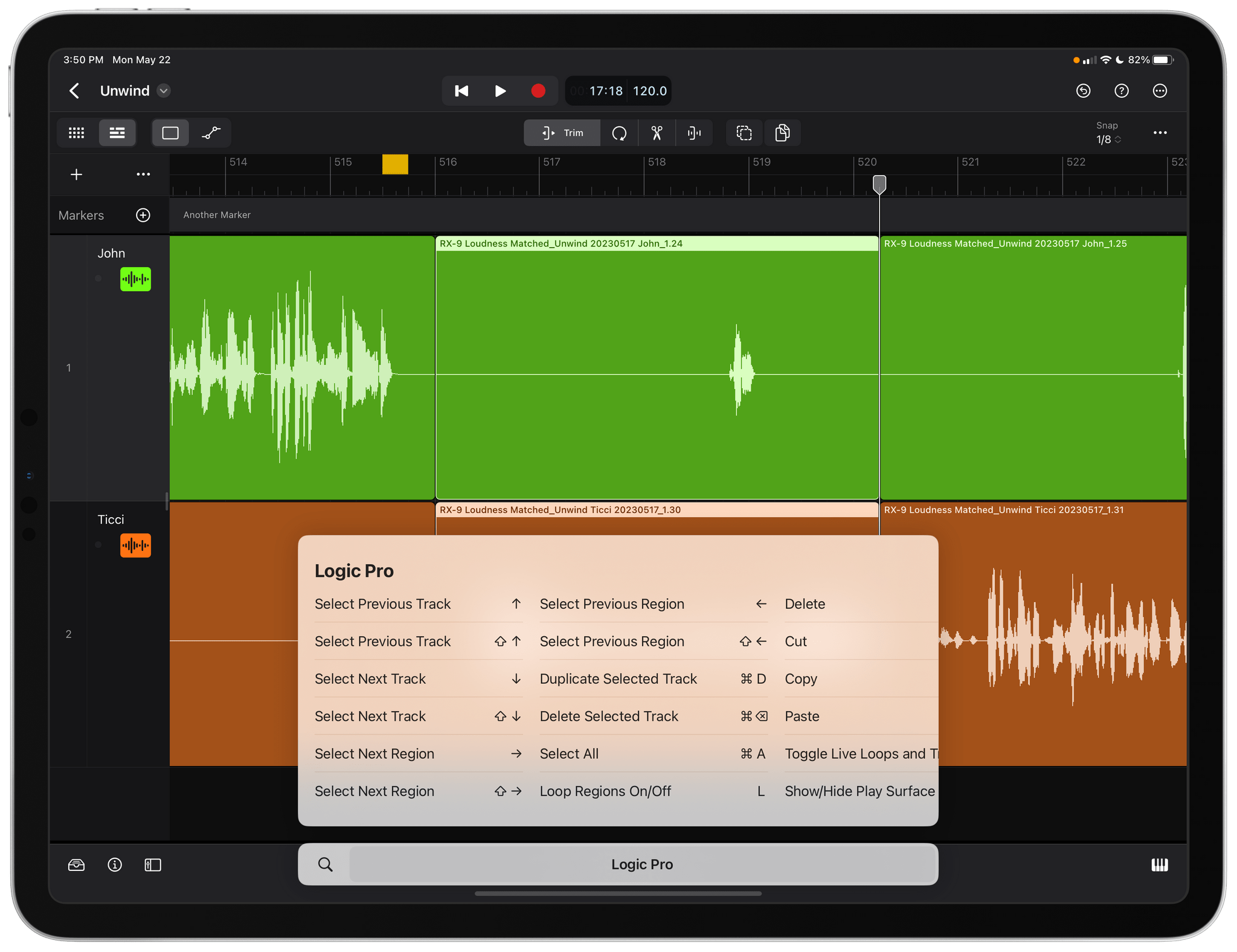Image resolution: width=1237 pixels, height=952 pixels.
Task: Tap the 17:18 position display
Action: point(606,91)
